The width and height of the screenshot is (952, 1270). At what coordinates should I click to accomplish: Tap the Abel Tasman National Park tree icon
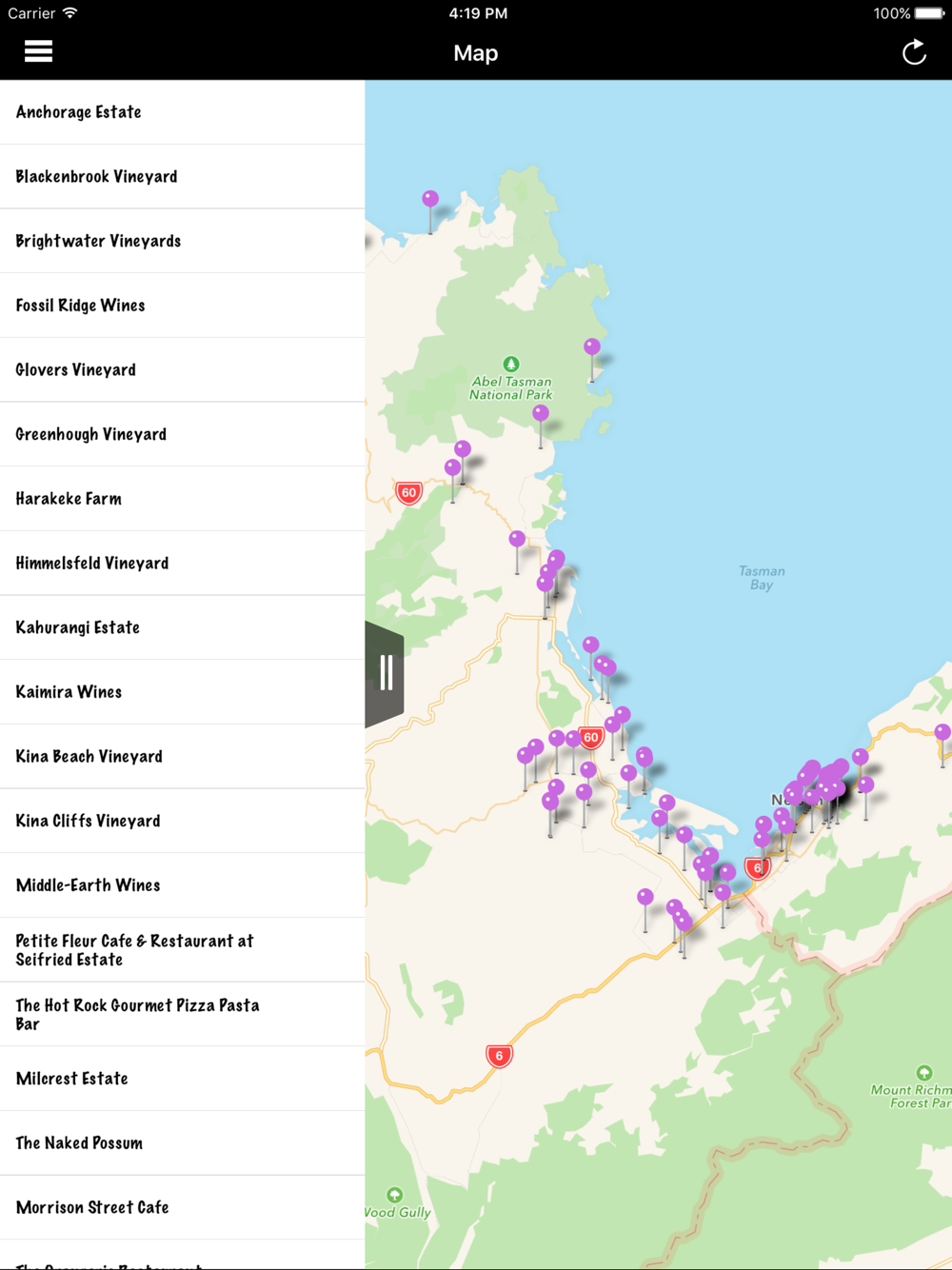511,364
